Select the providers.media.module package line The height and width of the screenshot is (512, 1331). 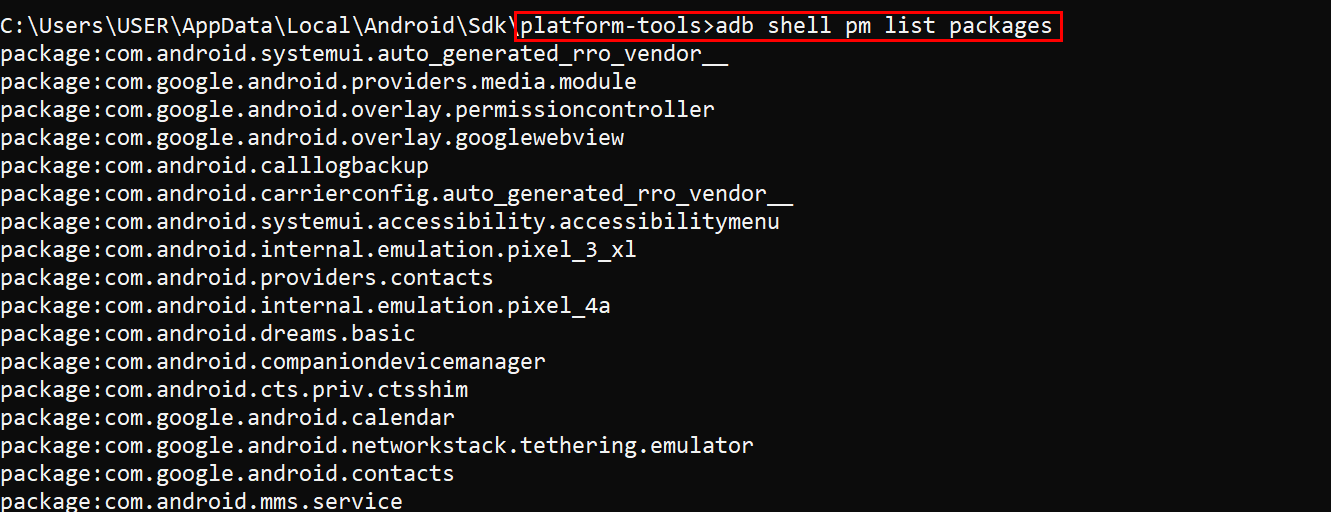(x=318, y=82)
